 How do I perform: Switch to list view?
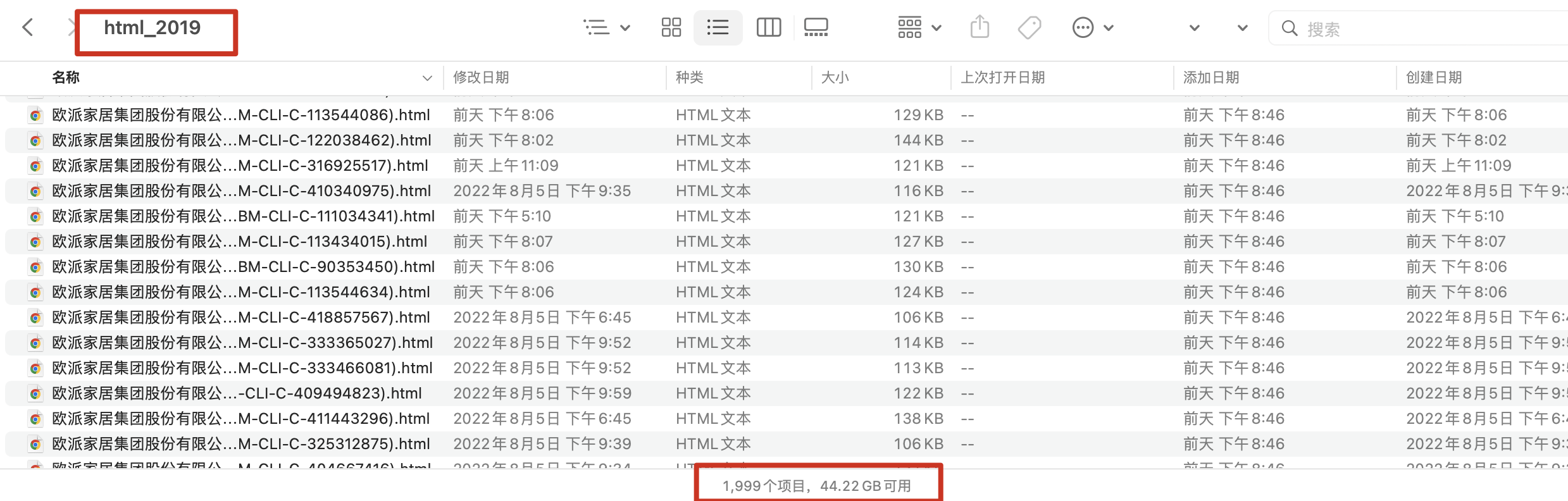(x=718, y=28)
